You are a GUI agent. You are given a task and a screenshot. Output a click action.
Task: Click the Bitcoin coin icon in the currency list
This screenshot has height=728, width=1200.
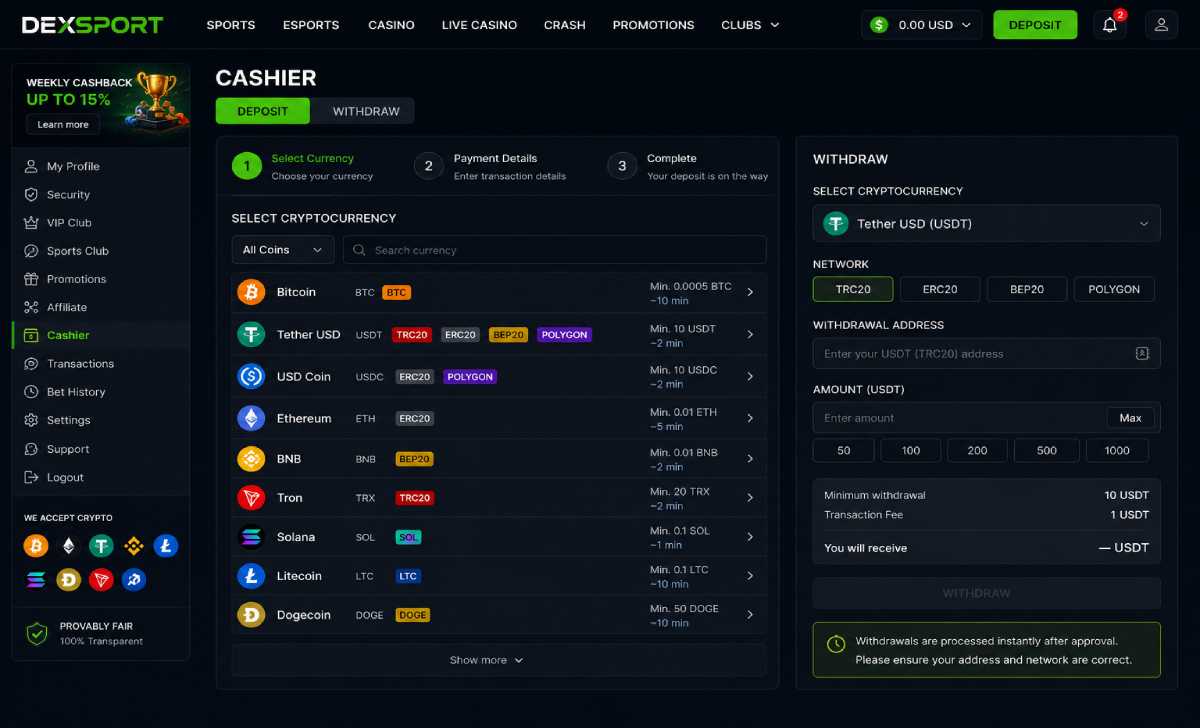tap(251, 292)
